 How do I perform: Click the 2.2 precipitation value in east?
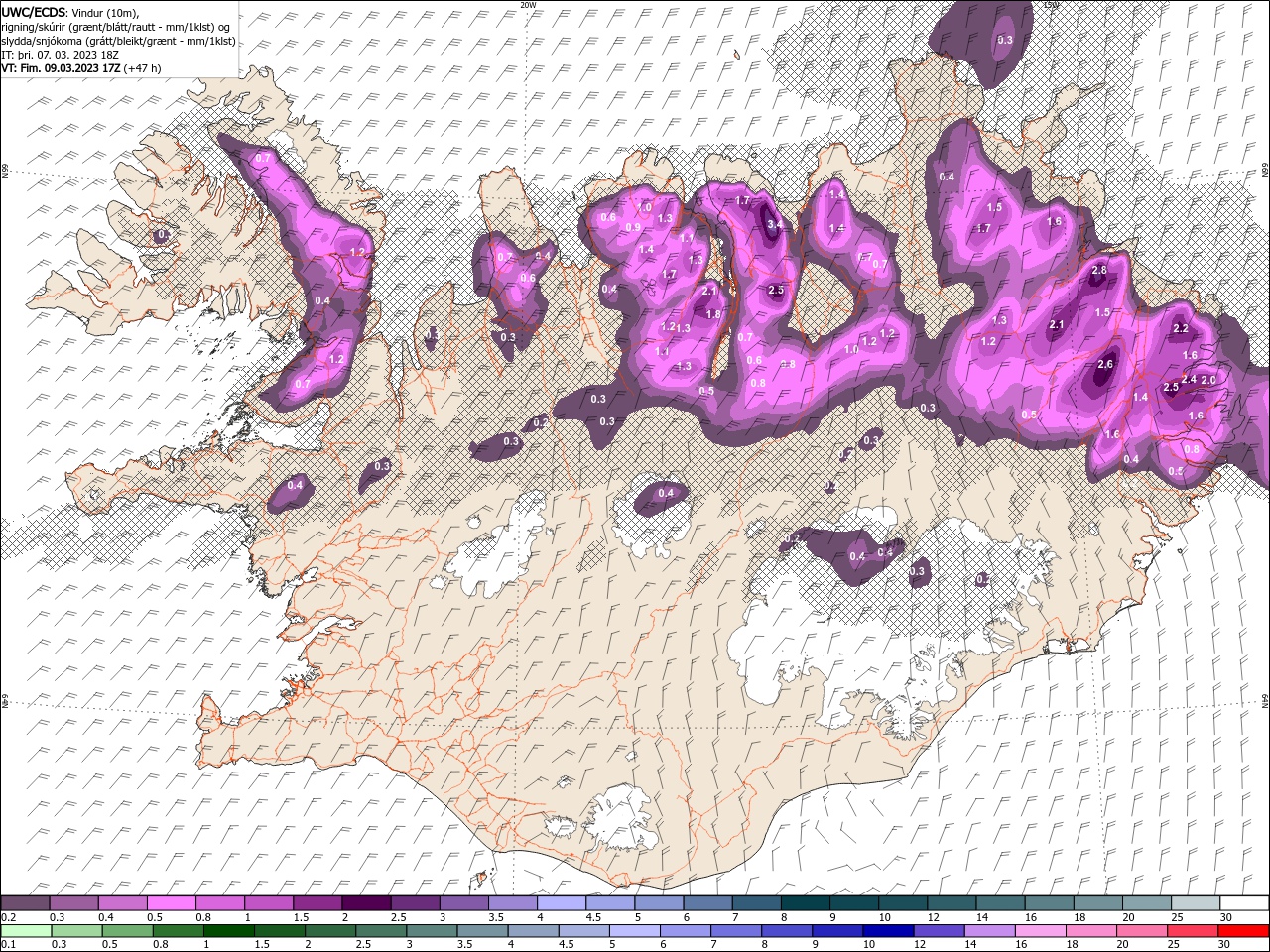click(1181, 328)
